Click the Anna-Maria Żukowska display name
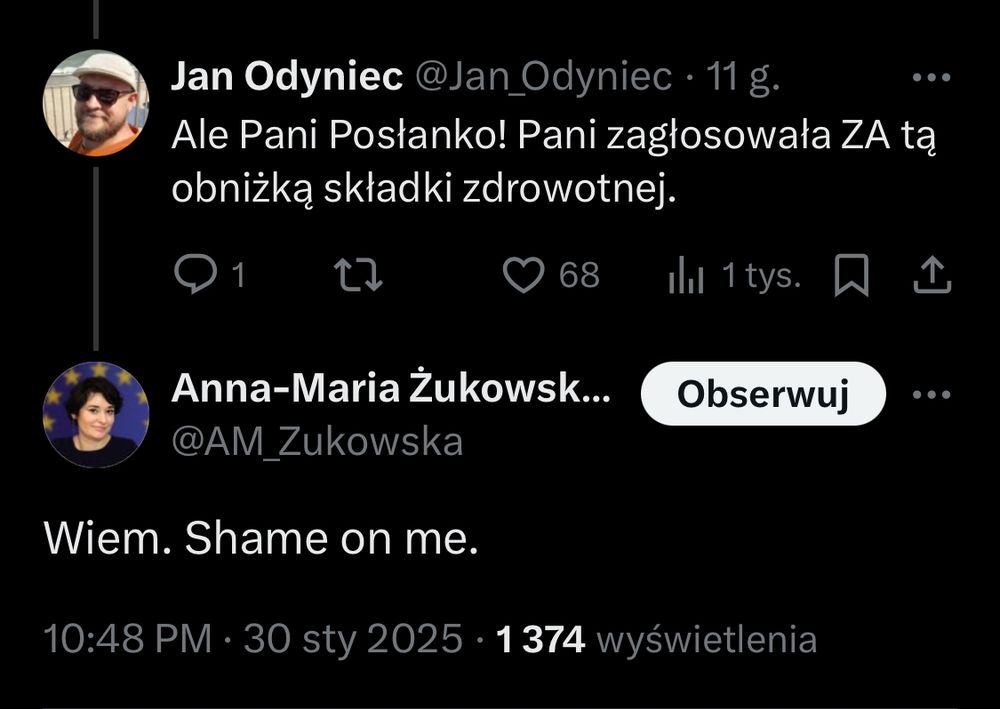This screenshot has height=709, width=1000. [x=390, y=391]
